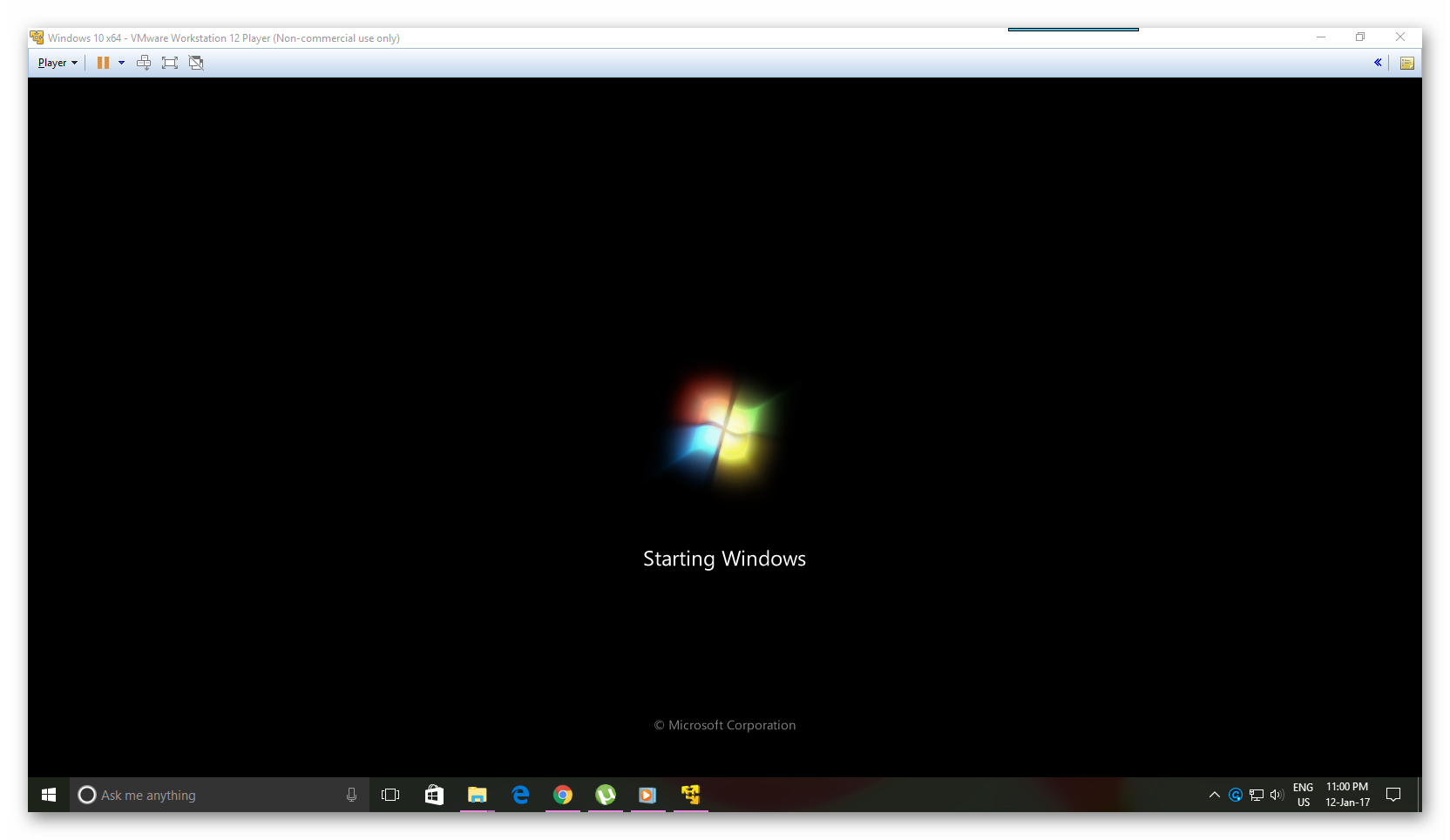Launch the Windows Store from taskbar
The image size is (1450, 840).
click(434, 795)
